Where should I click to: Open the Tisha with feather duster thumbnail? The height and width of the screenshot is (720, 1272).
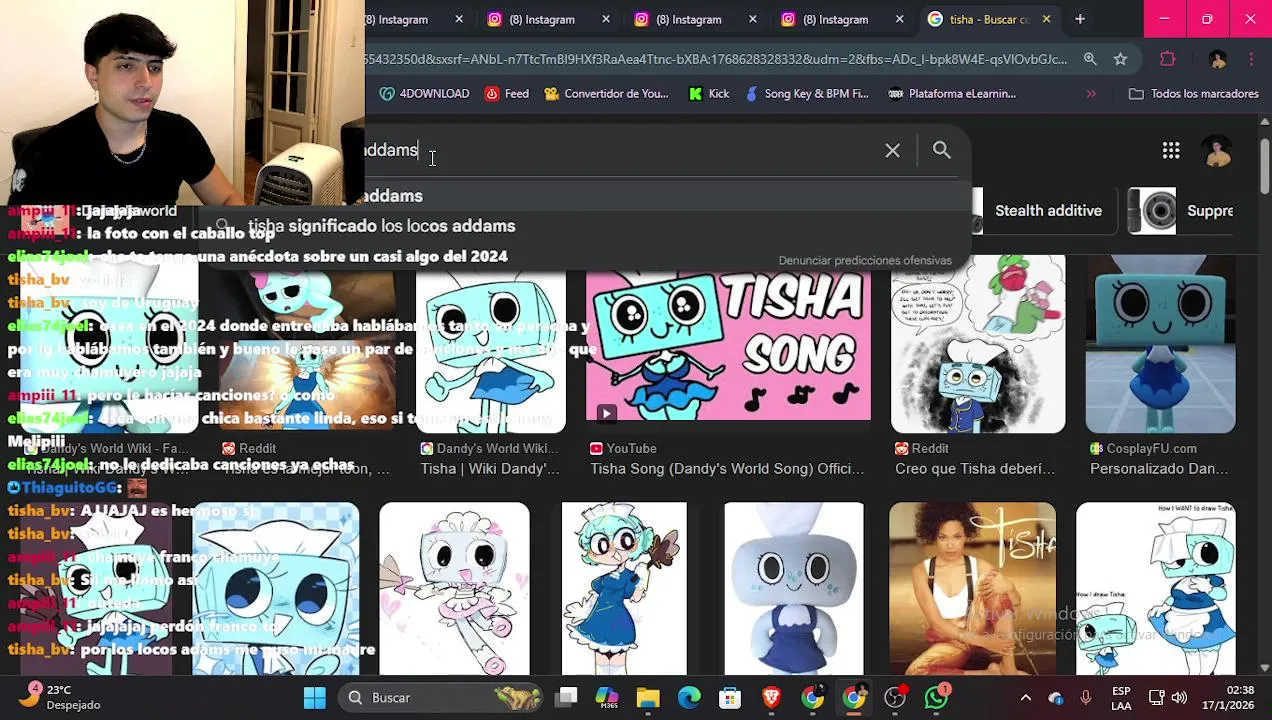624,589
